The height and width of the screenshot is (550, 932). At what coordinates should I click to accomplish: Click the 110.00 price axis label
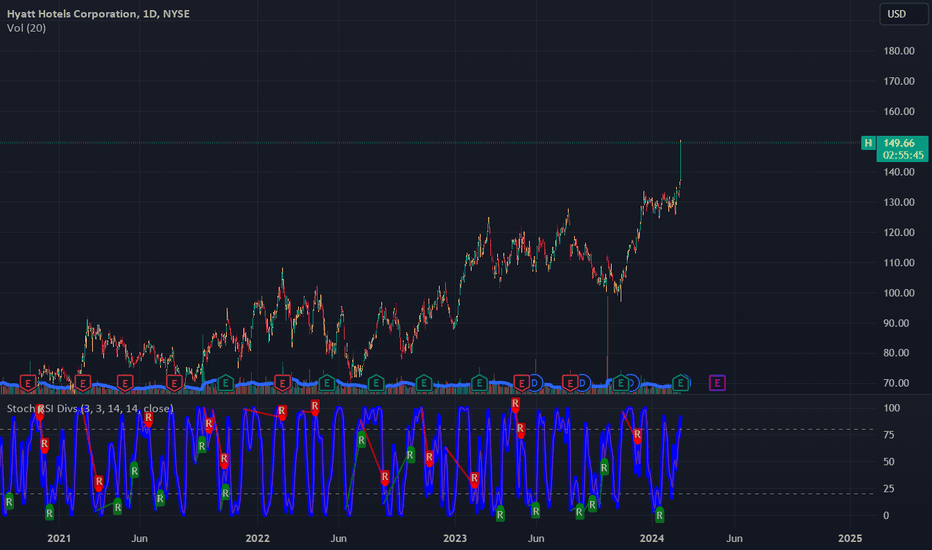pyautogui.click(x=899, y=263)
